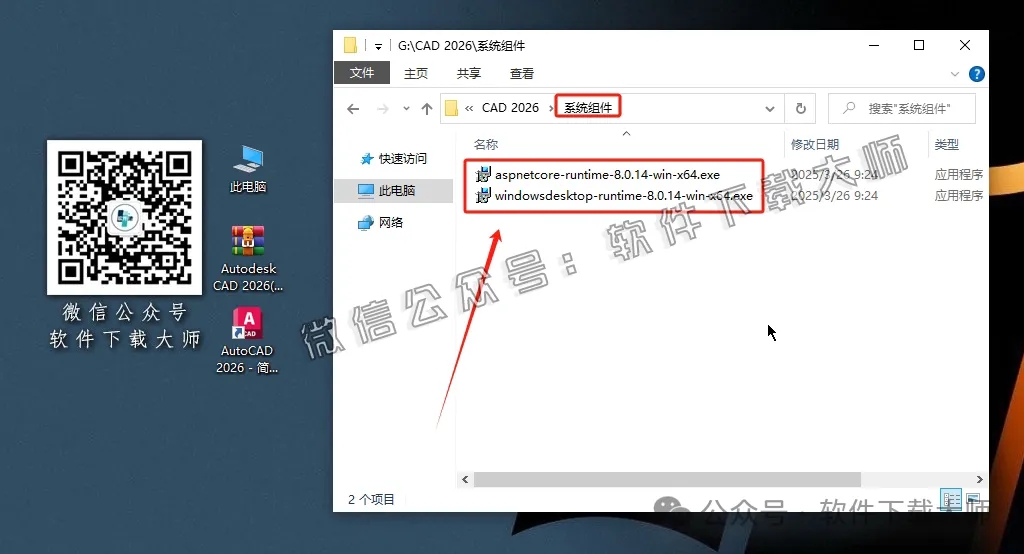Click the folder icon in title bar
Viewport: 1024px width, 554px height.
tap(351, 45)
